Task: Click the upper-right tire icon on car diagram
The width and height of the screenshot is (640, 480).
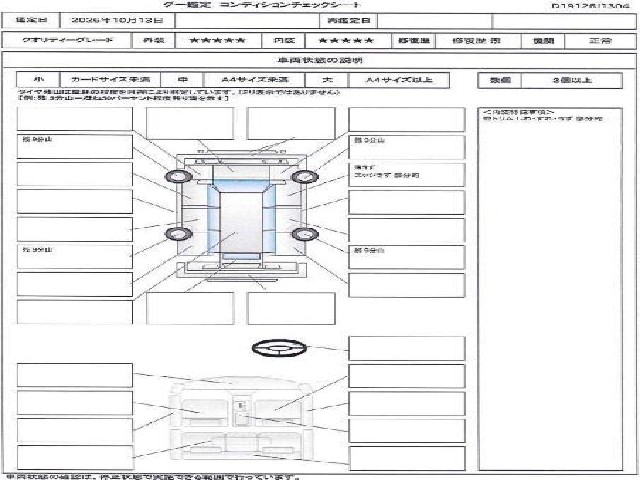Action: pyautogui.click(x=304, y=176)
